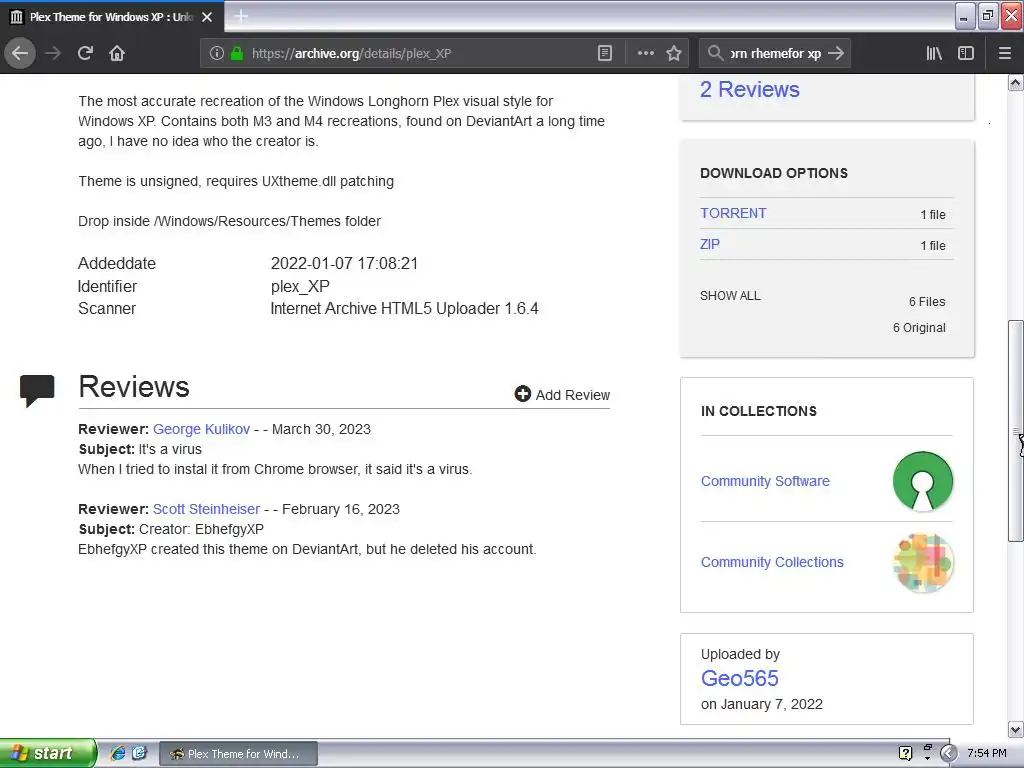
Task: Restore down the browser window
Action: pos(987,16)
